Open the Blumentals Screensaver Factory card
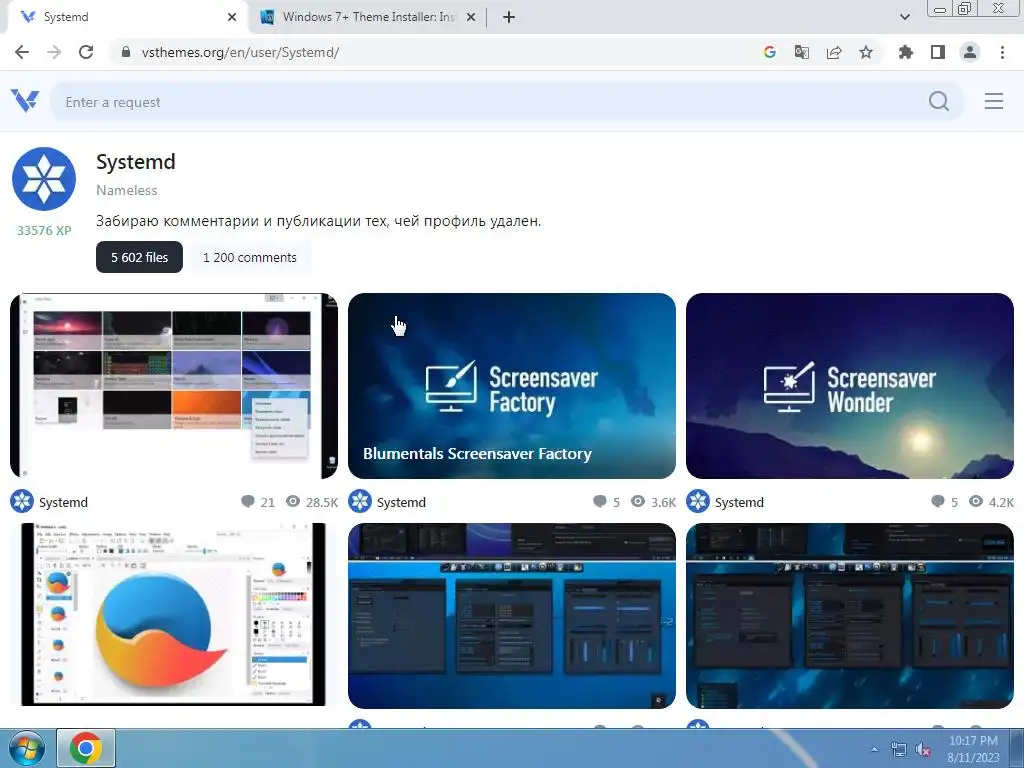 [512, 386]
